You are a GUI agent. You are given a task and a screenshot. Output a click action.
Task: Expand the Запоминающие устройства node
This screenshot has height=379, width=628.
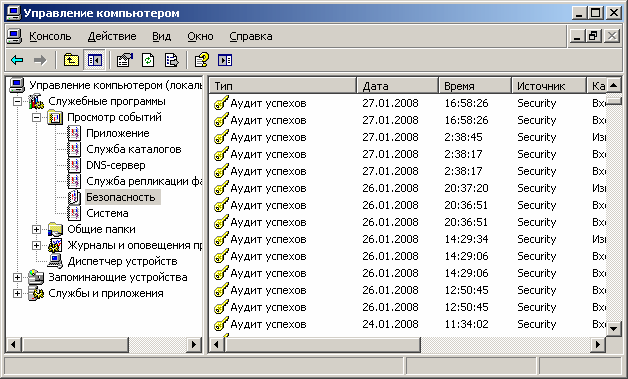pos(17,277)
